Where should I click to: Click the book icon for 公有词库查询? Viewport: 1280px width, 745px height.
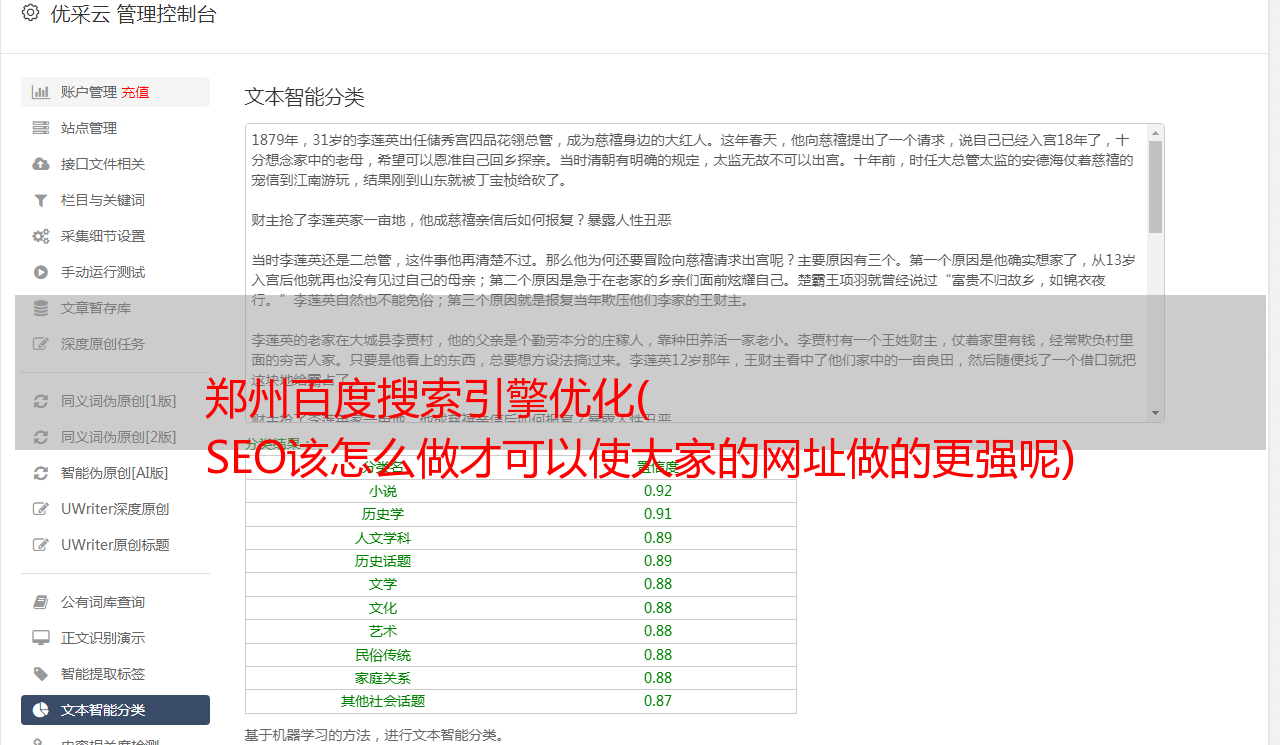(x=41, y=602)
